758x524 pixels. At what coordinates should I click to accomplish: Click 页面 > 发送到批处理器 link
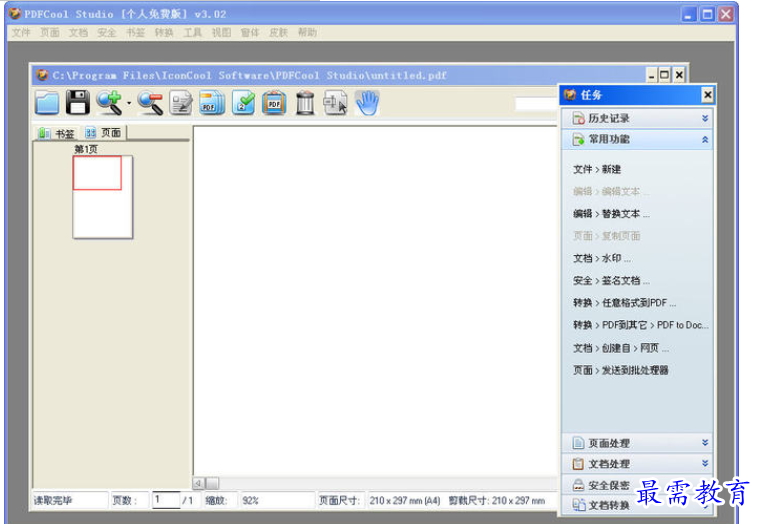tap(621, 370)
